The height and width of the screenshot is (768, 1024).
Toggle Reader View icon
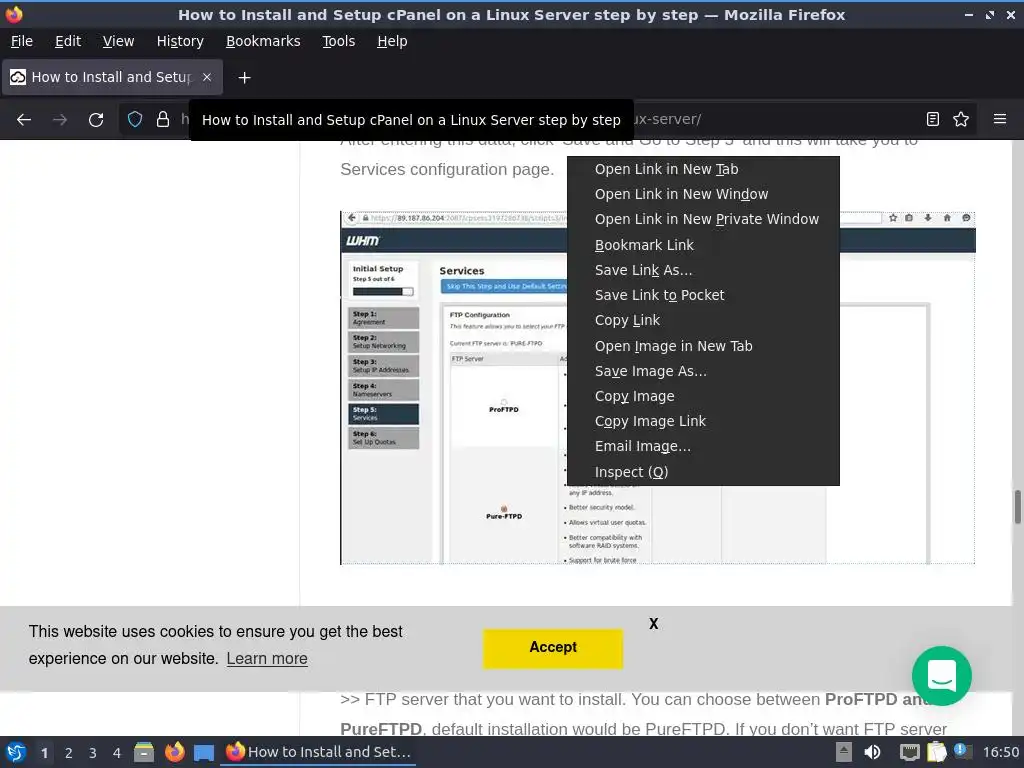coord(933,120)
